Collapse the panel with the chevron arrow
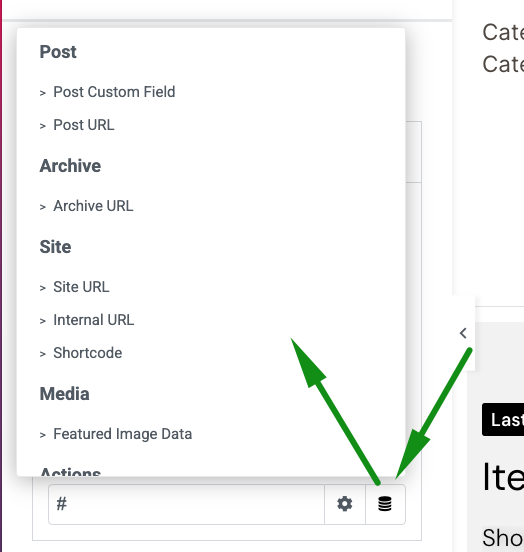The image size is (524, 552). pyautogui.click(x=463, y=333)
